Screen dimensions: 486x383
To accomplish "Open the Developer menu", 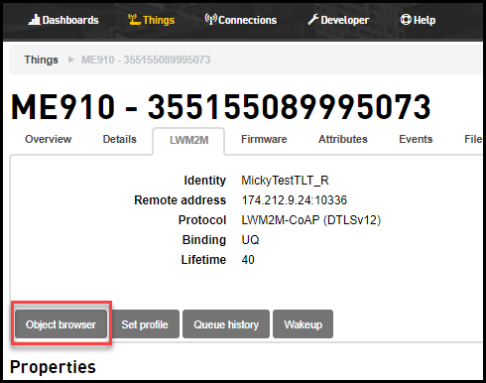I will [338, 20].
